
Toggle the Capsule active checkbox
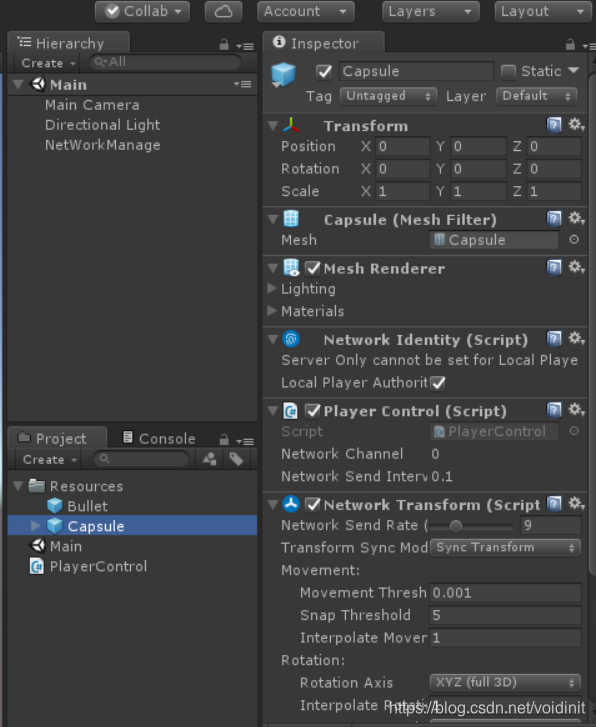[x=324, y=71]
